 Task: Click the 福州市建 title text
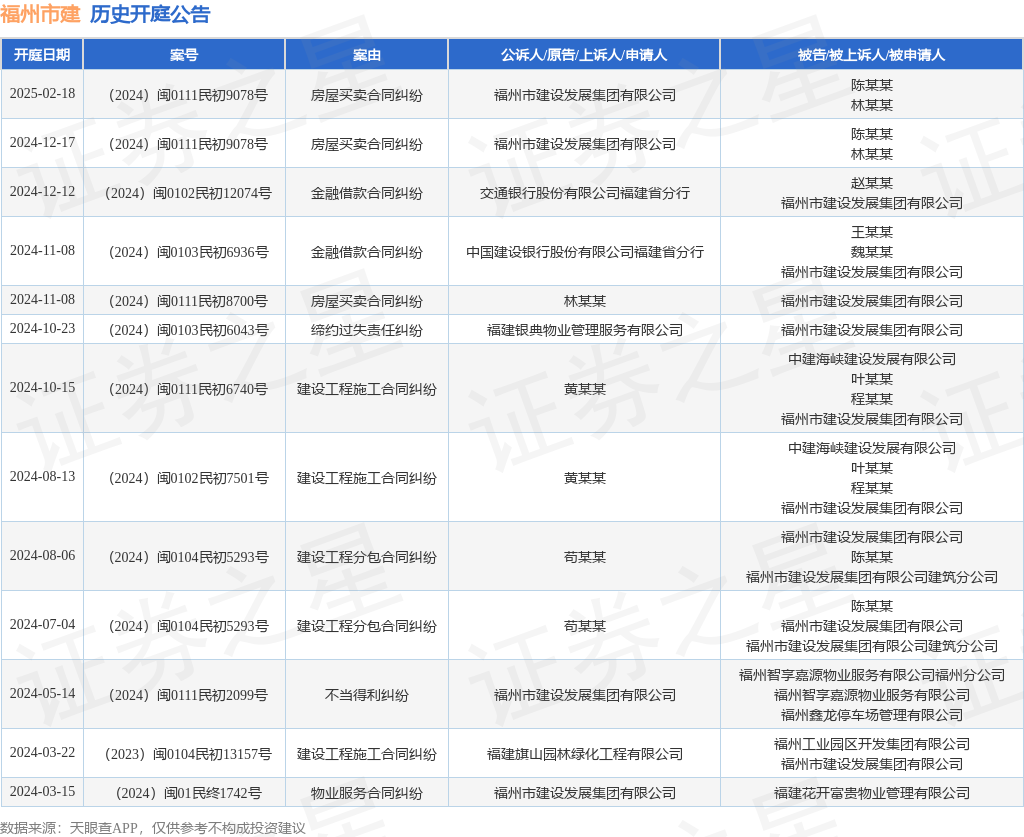click(x=40, y=14)
